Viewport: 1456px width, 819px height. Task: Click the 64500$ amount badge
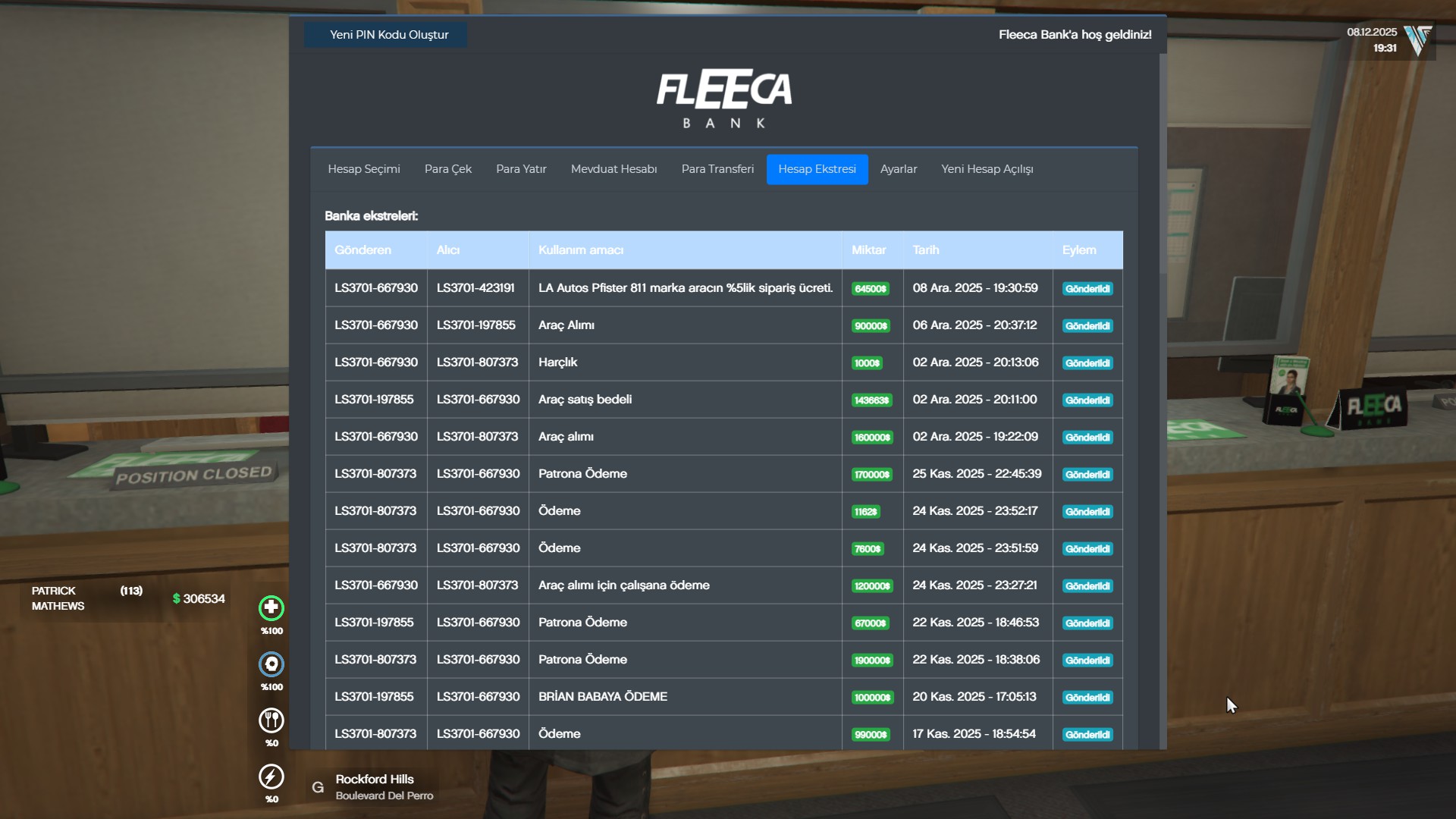(871, 289)
